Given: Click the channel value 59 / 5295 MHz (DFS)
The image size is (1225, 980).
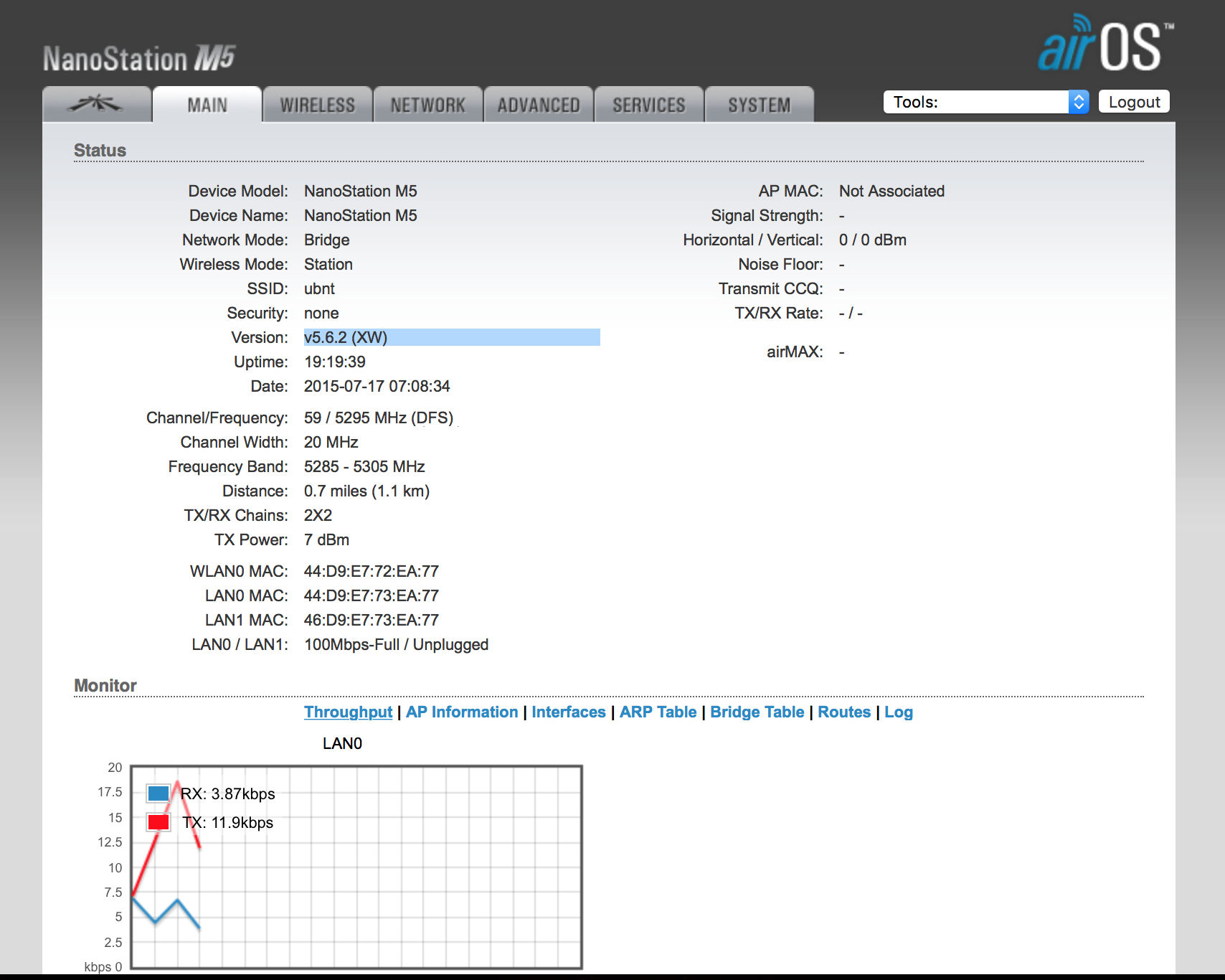Looking at the screenshot, I should (x=379, y=418).
